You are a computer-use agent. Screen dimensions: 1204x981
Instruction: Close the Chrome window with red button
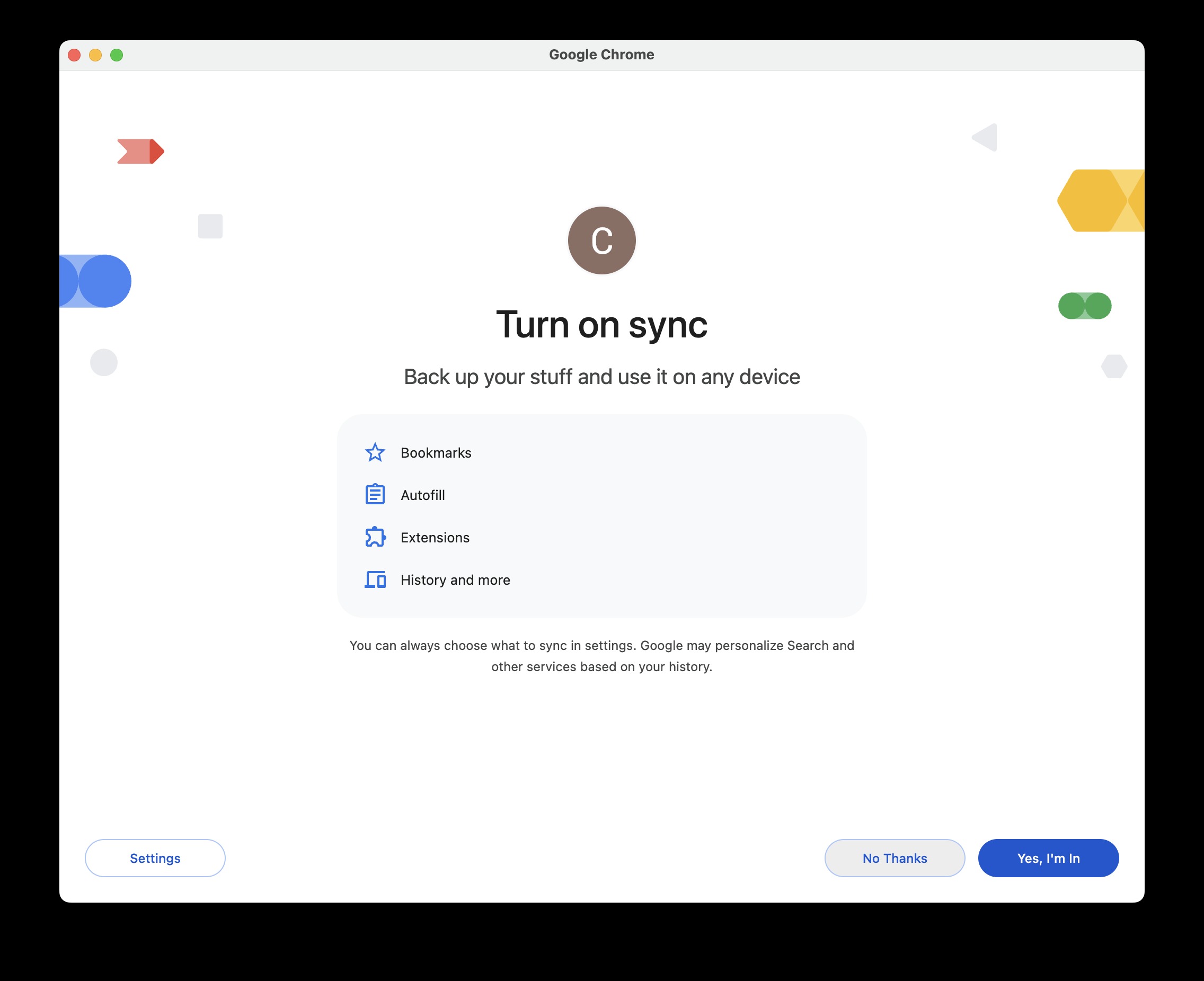pyautogui.click(x=74, y=55)
